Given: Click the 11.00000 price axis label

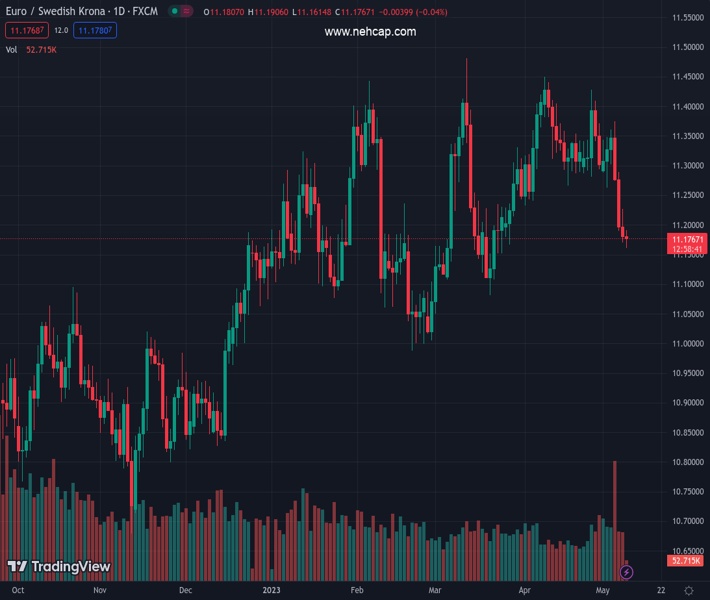Looking at the screenshot, I should (x=688, y=343).
